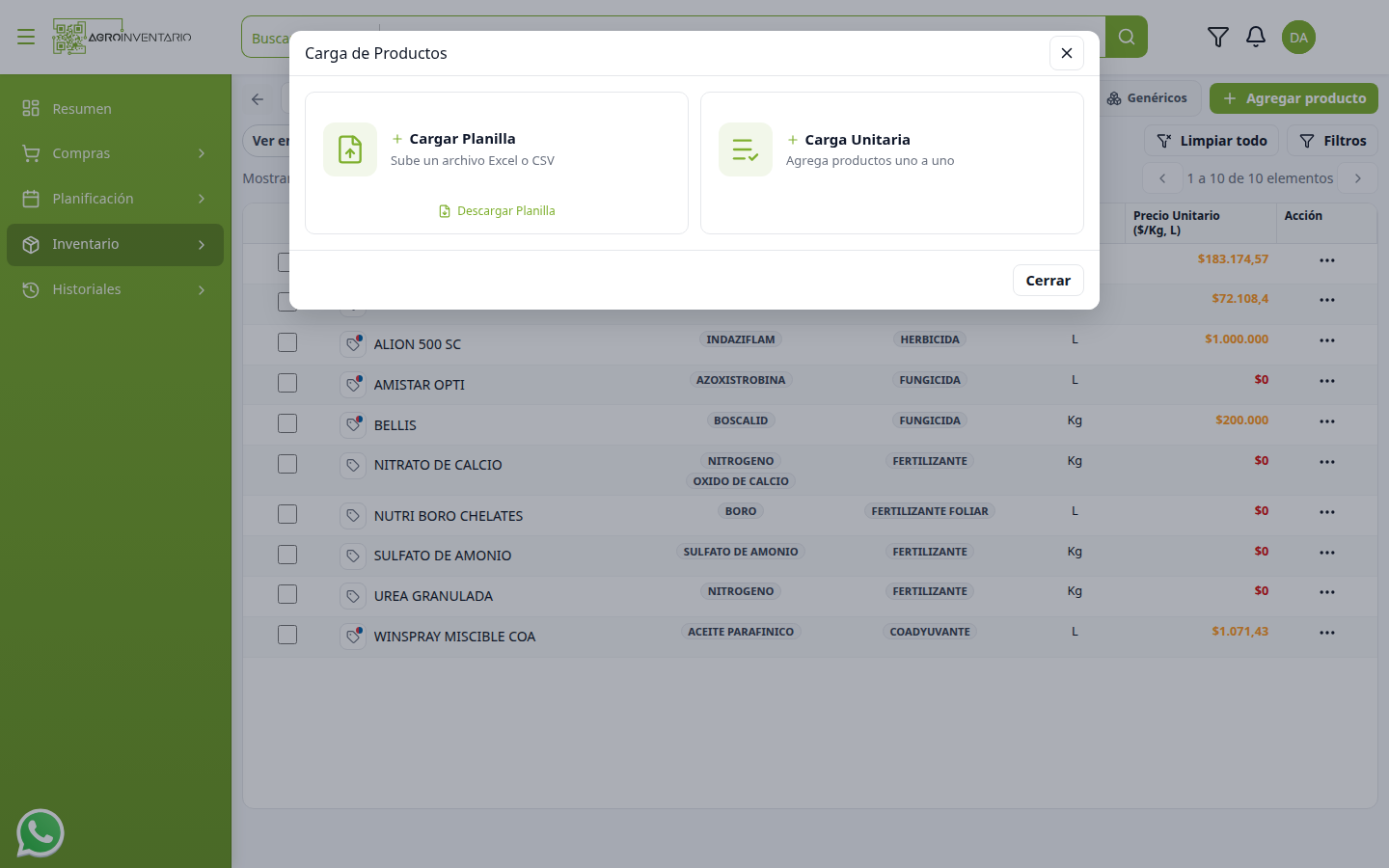Choose Carga Unitaria option
Screen dimensions: 1389x868
(x=892, y=163)
